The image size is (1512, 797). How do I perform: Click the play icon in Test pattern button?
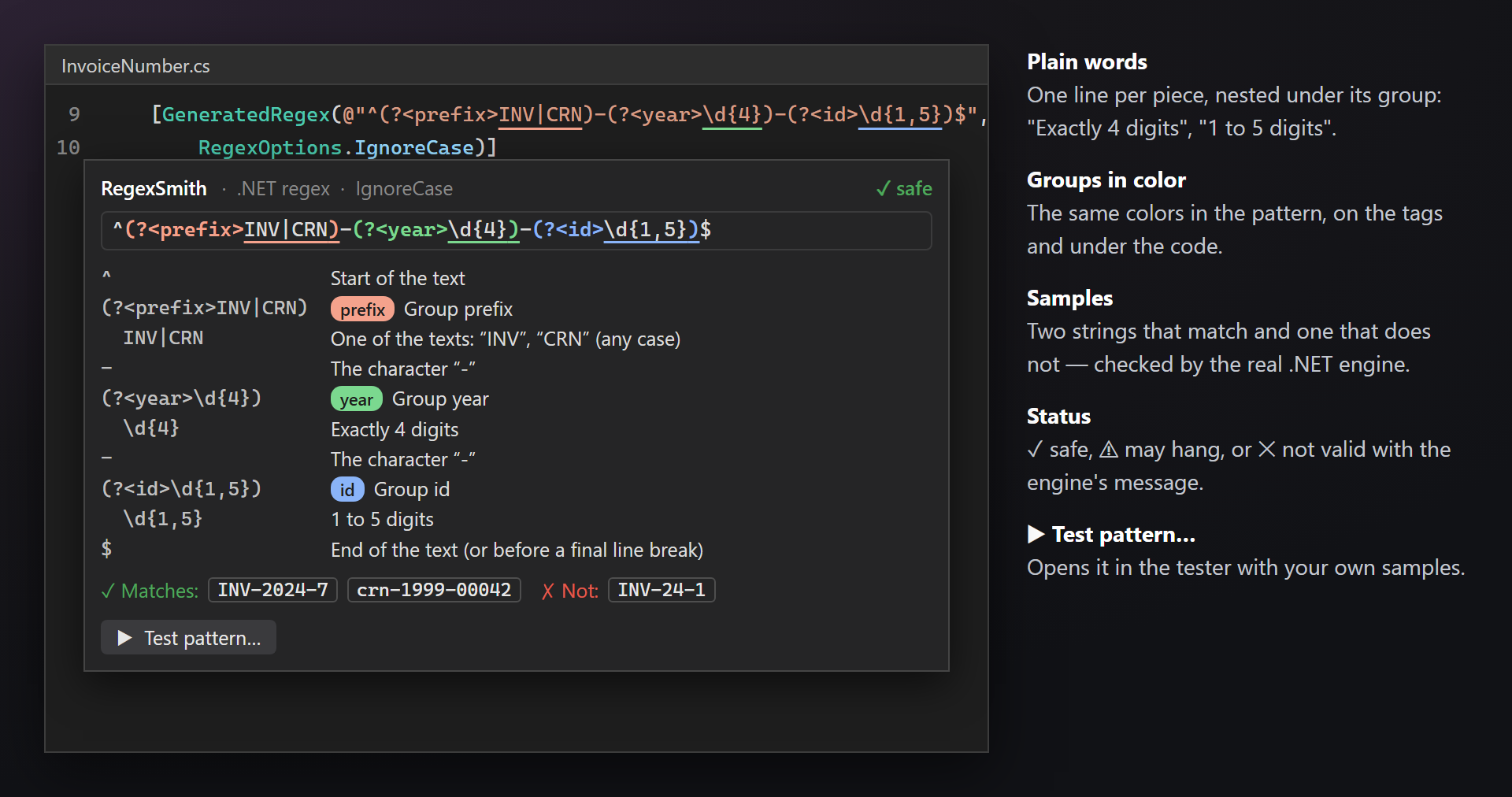coord(124,638)
